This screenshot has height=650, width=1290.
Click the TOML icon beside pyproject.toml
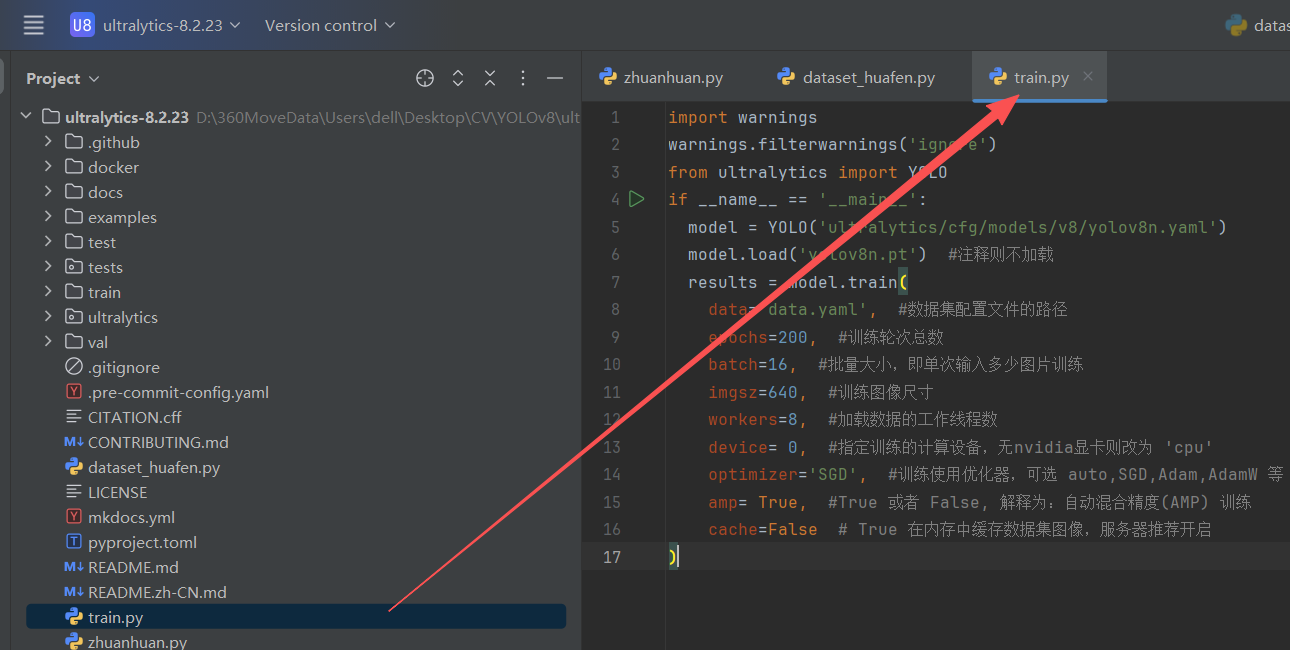pyautogui.click(x=74, y=542)
